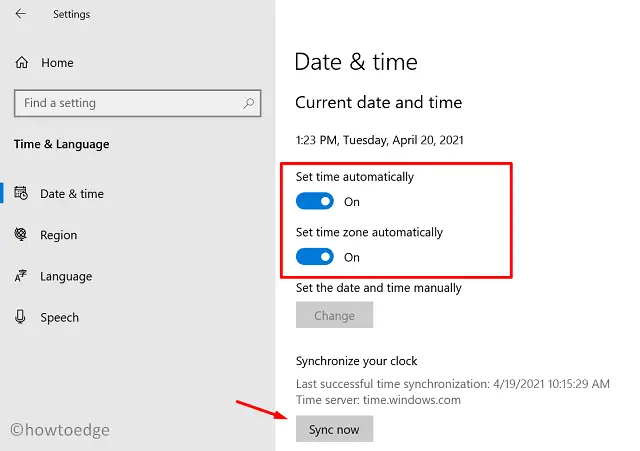Select the Language character icon
Viewport: 640px width, 451px height.
pos(21,276)
